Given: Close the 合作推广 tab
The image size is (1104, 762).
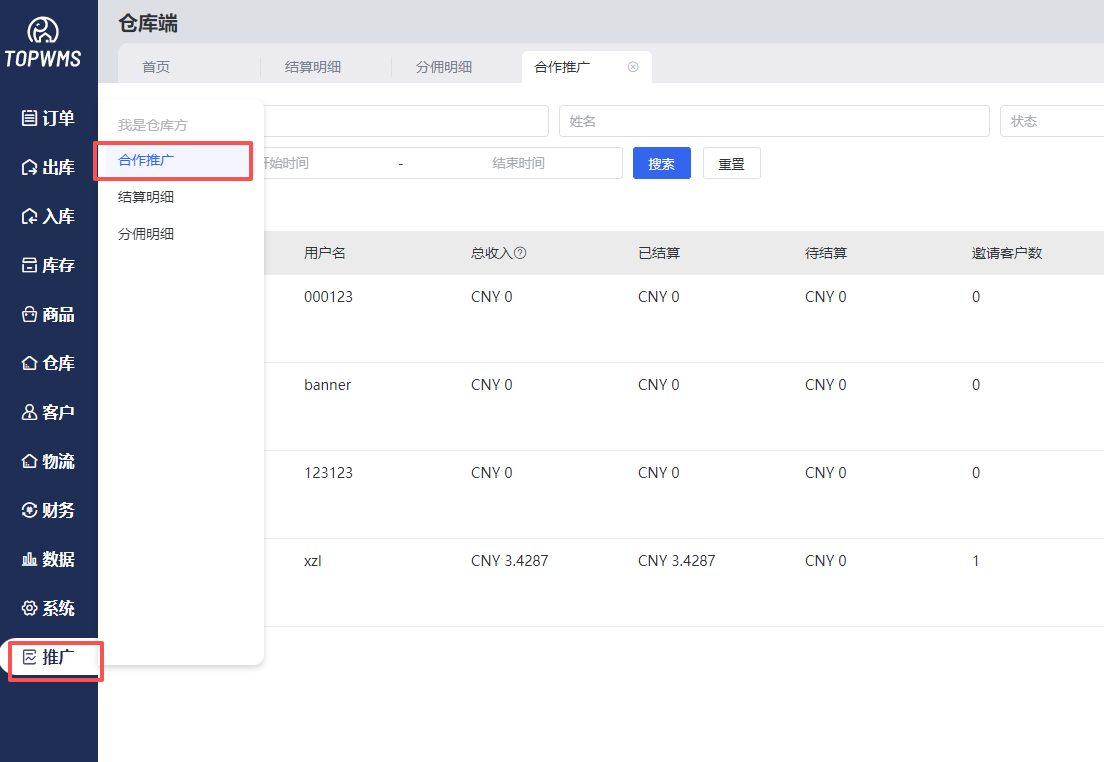Looking at the screenshot, I should tap(633, 67).
